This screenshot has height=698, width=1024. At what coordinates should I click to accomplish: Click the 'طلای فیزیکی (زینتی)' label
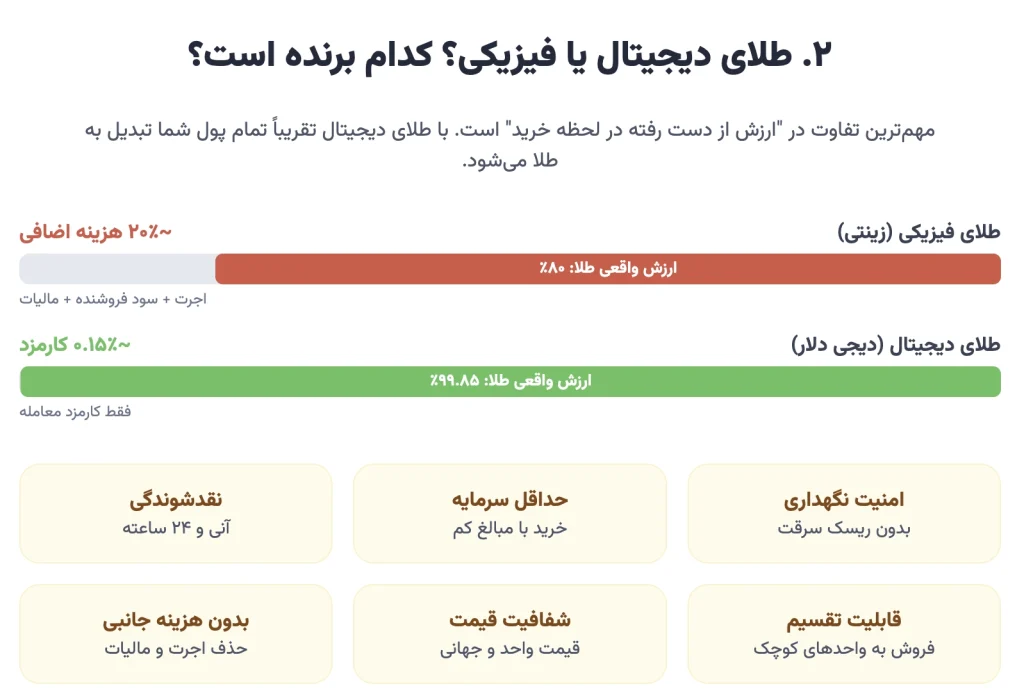pyautogui.click(x=919, y=233)
